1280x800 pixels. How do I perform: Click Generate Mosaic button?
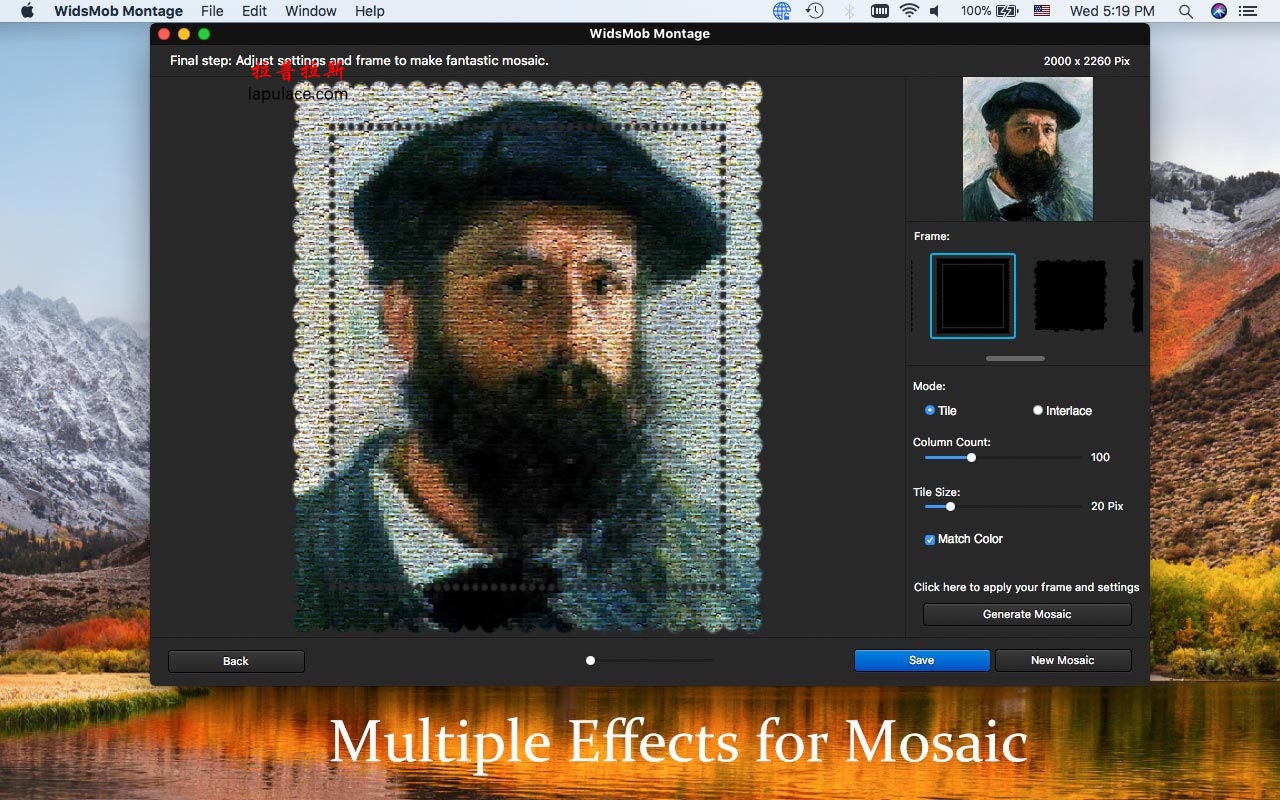[x=1027, y=614]
